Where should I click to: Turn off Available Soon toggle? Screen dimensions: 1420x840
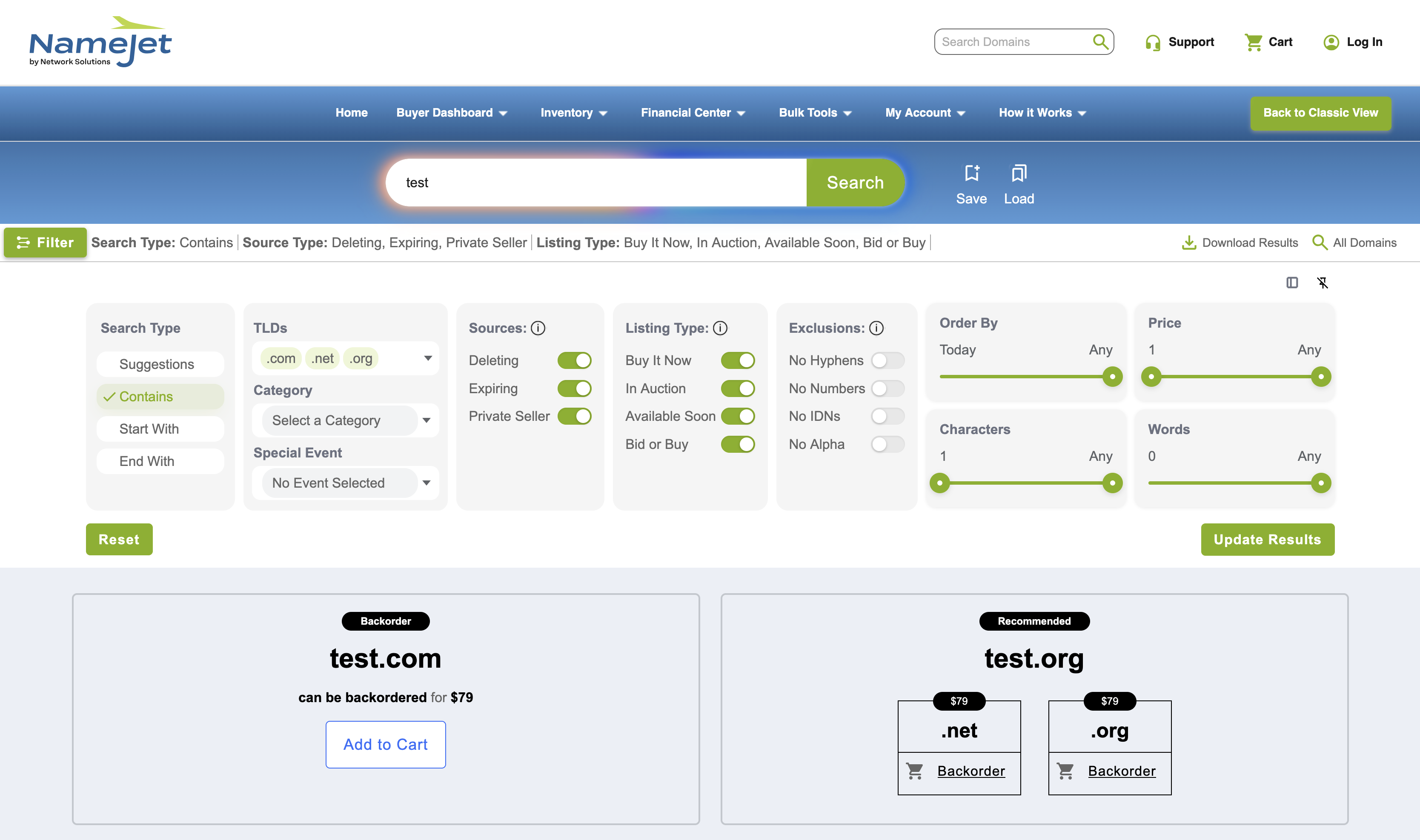coord(738,416)
